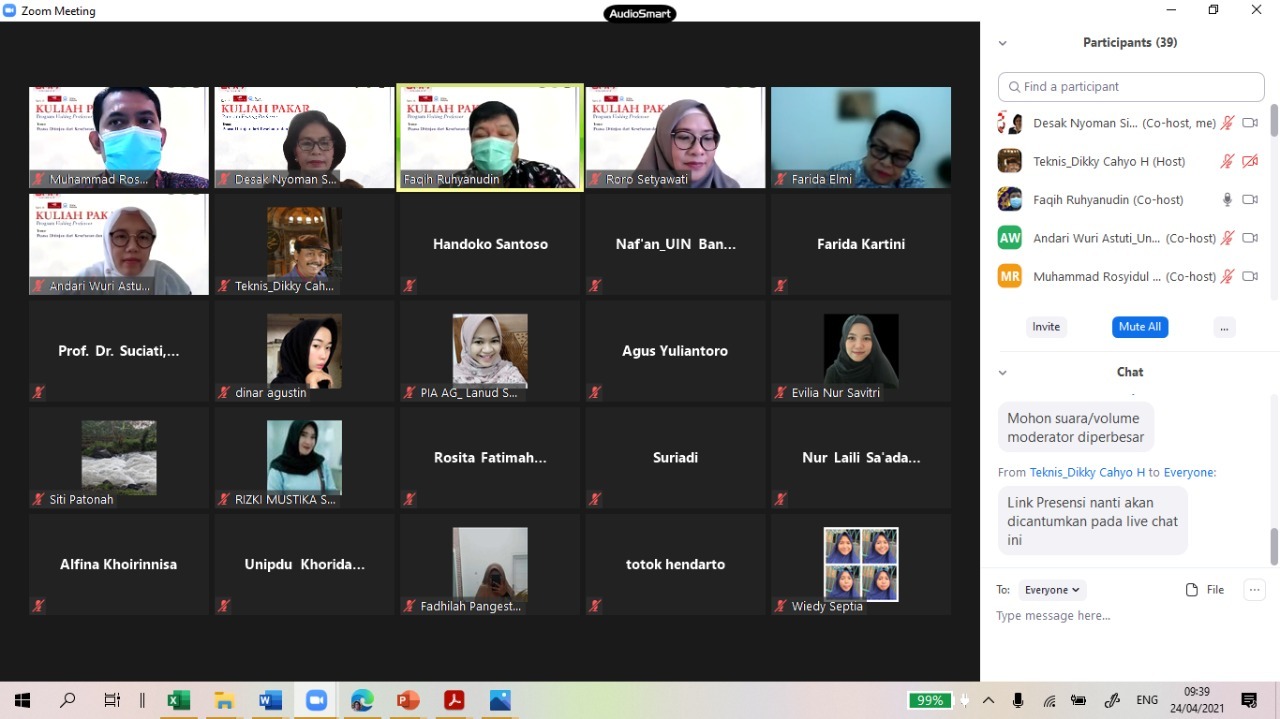Select Roro Setyawati's video thumbnail
1280x719 pixels.
(675, 137)
